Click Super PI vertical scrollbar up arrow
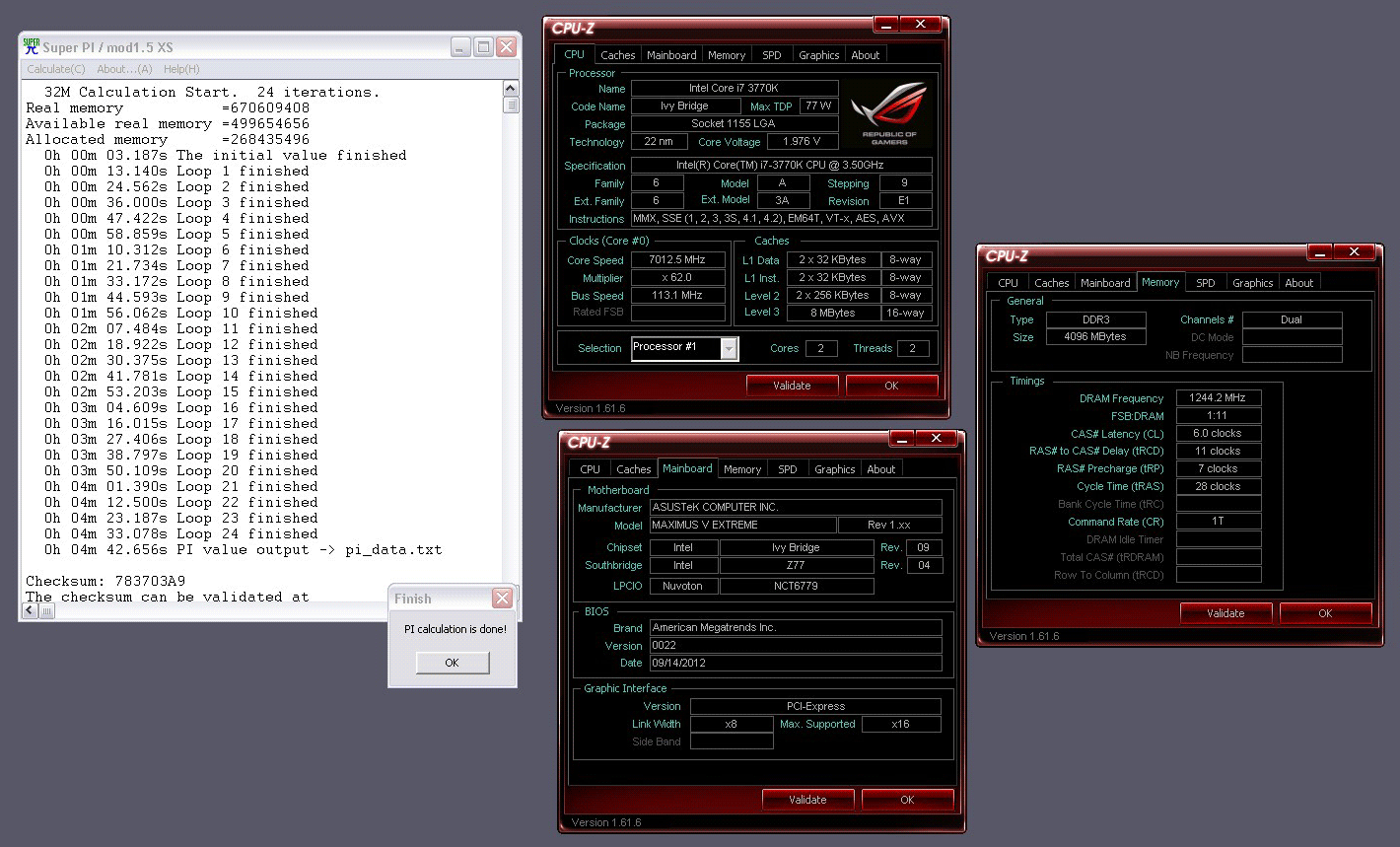Image resolution: width=1400 pixels, height=847 pixels. coord(510,89)
